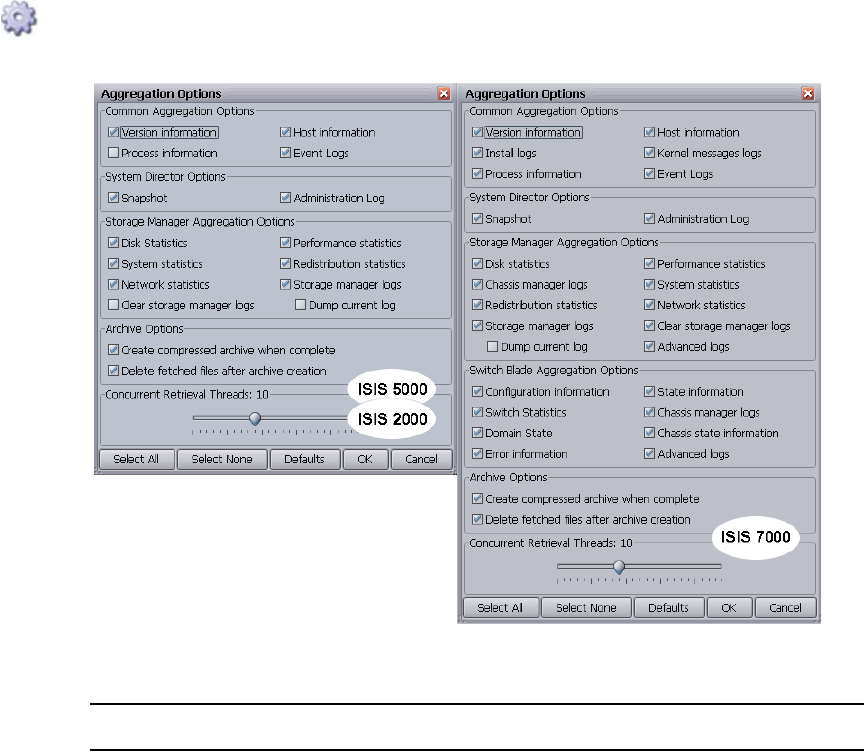Toggle Host information in left dialog
Viewport: 864px width, 751px height.
pyautogui.click(x=285, y=132)
